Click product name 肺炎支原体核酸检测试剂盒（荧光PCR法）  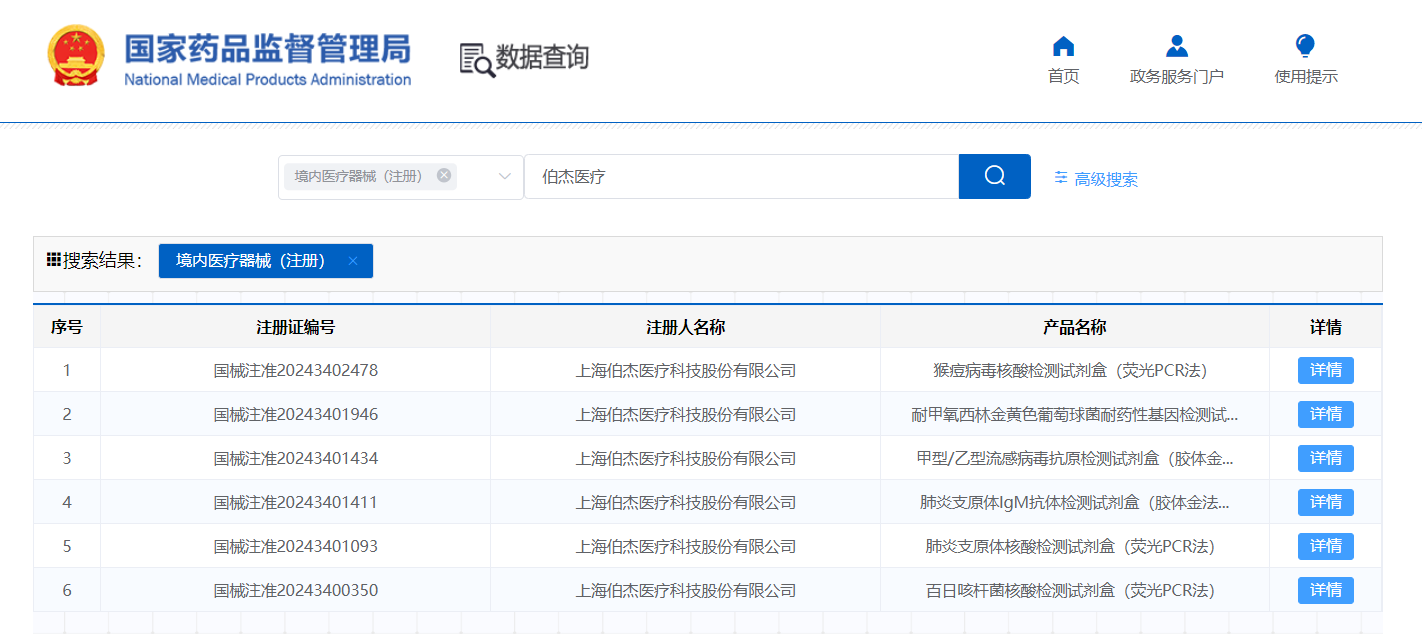click(1075, 546)
